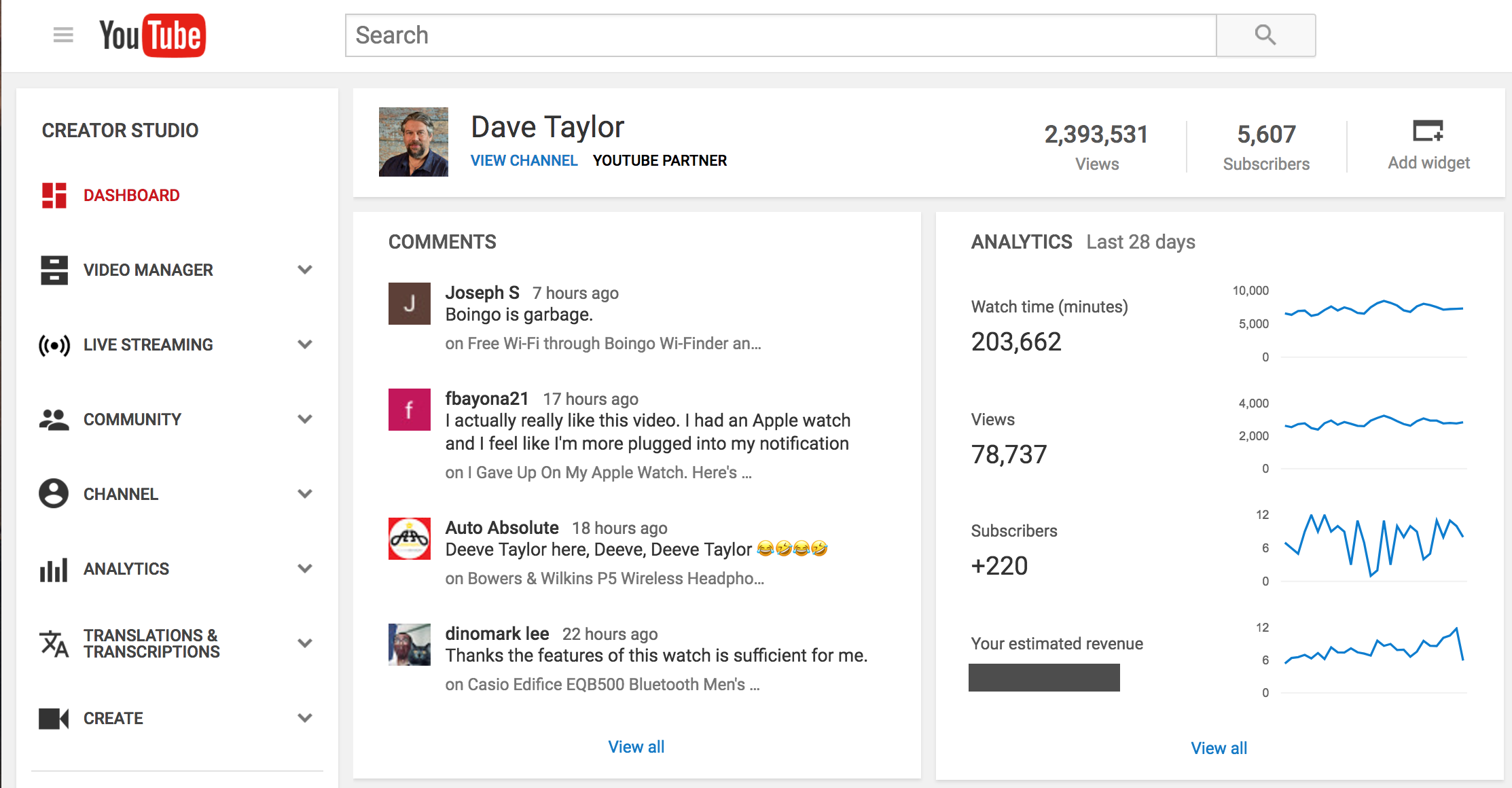Click View all under Comments
Image resolution: width=1512 pixels, height=788 pixels.
(x=636, y=747)
